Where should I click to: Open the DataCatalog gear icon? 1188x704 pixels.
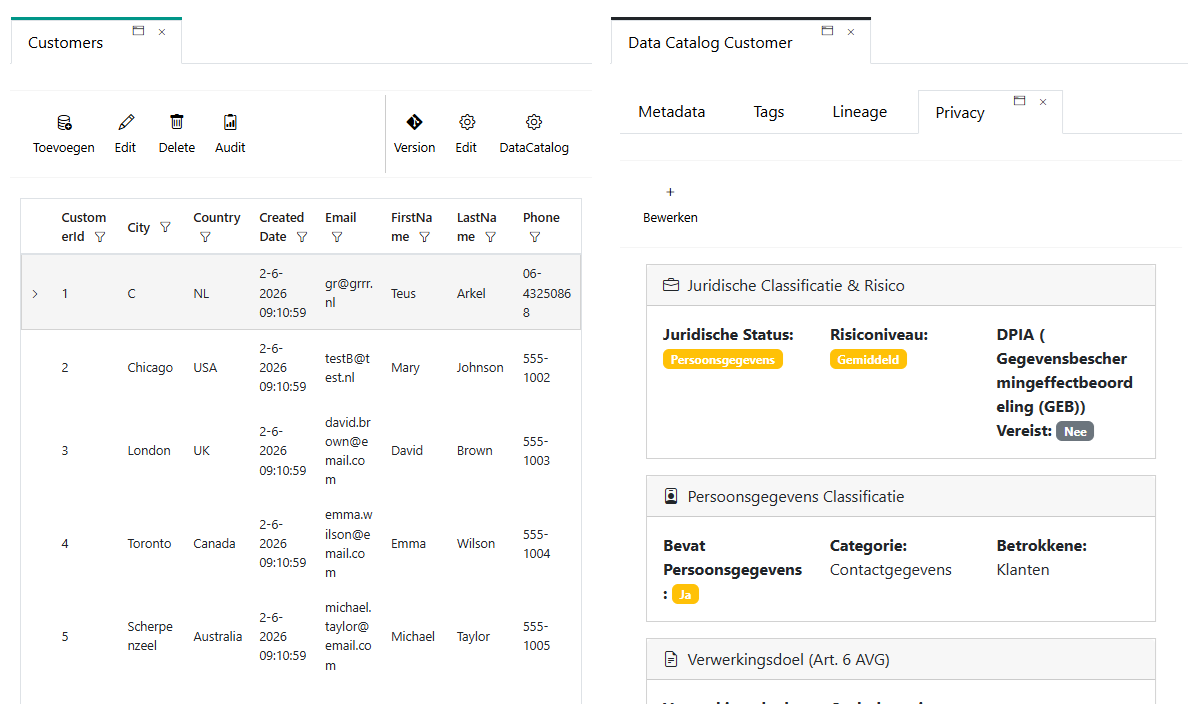point(534,122)
